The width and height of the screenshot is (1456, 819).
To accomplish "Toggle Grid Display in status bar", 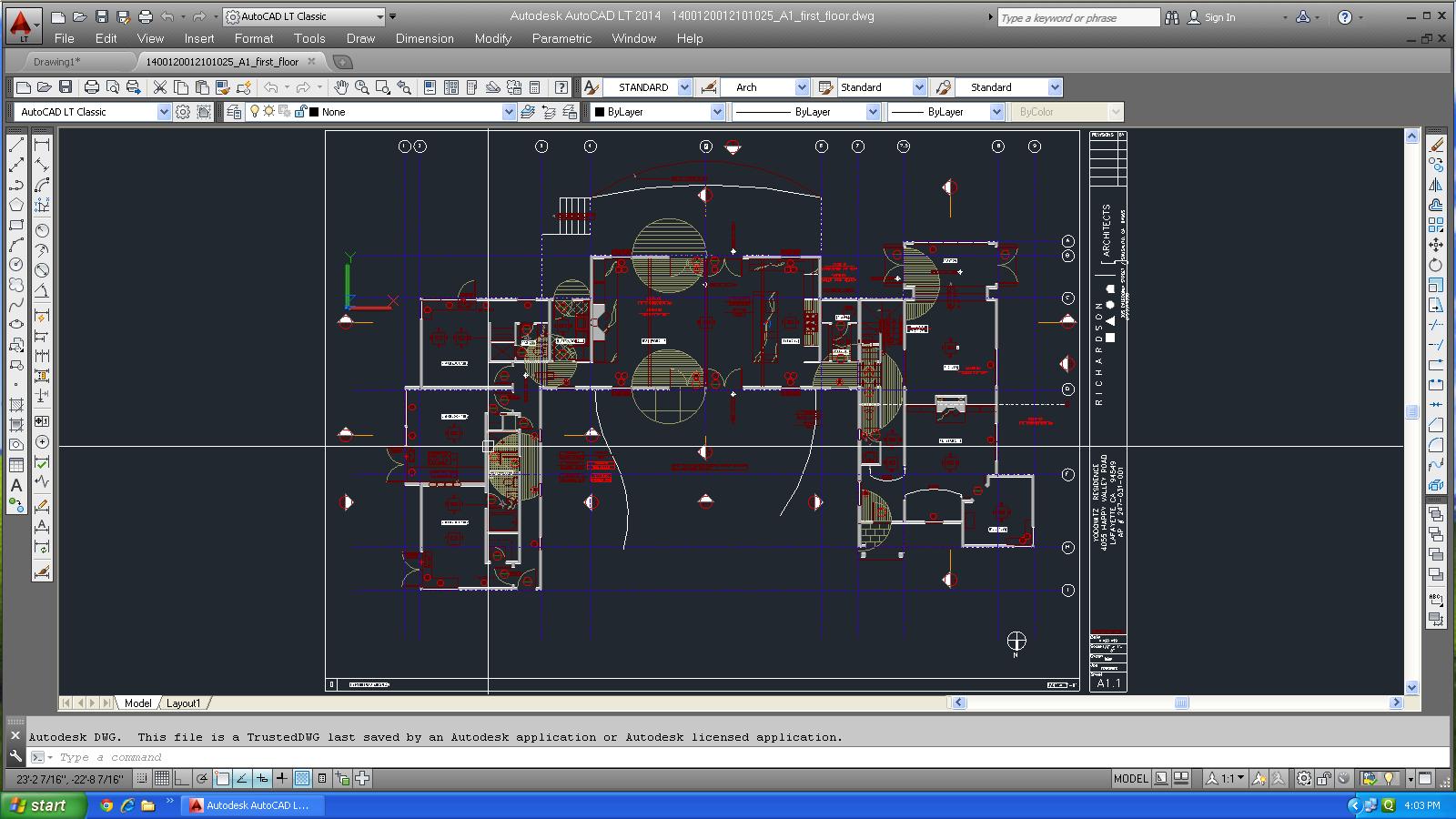I will [x=162, y=778].
